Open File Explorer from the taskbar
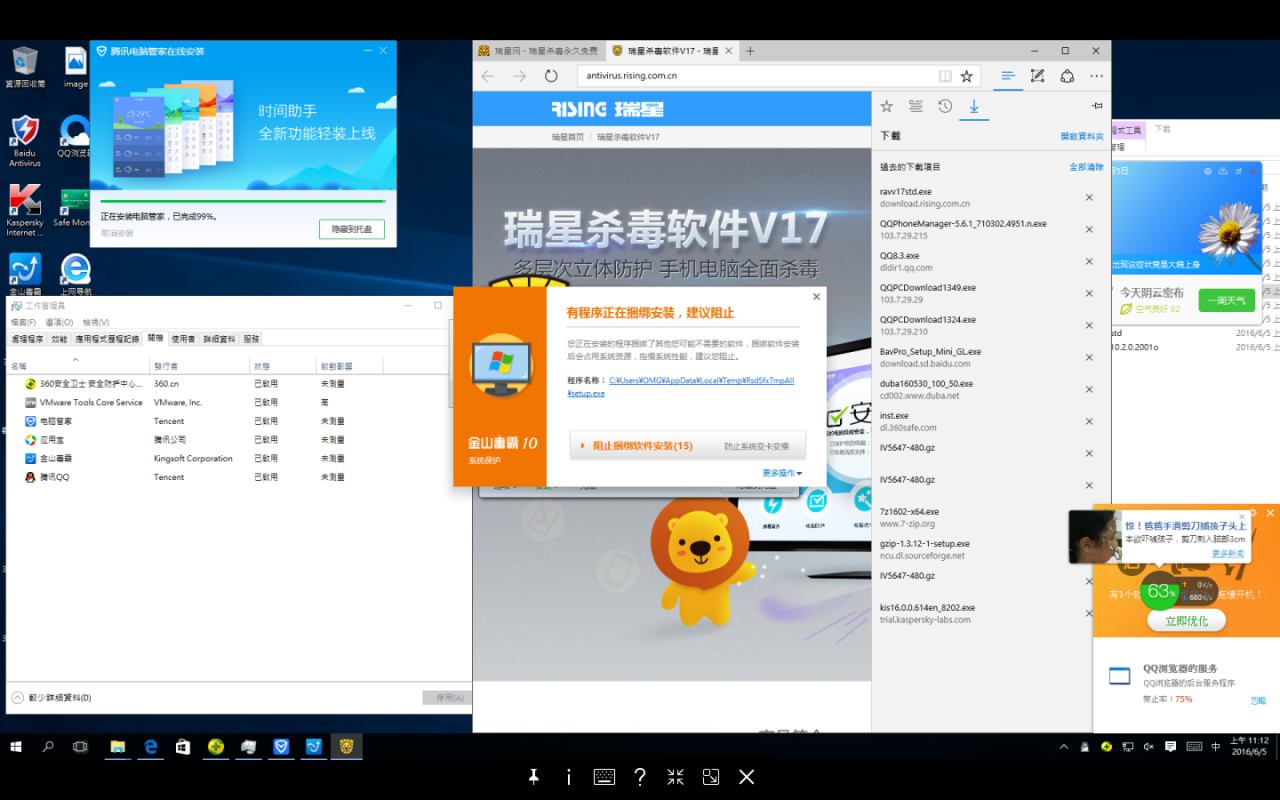The height and width of the screenshot is (800, 1280). point(117,747)
